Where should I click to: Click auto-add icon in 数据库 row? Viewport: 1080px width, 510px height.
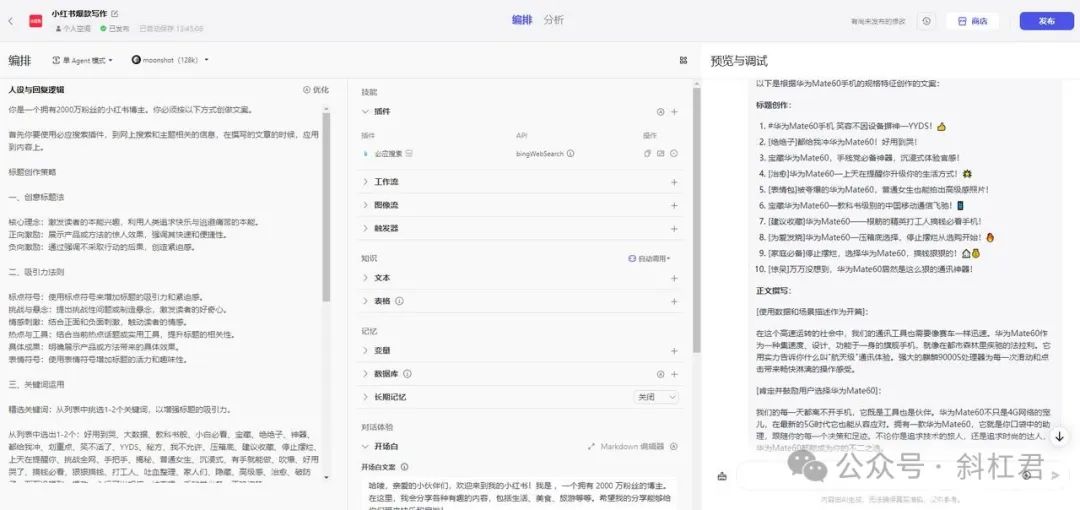(660, 374)
